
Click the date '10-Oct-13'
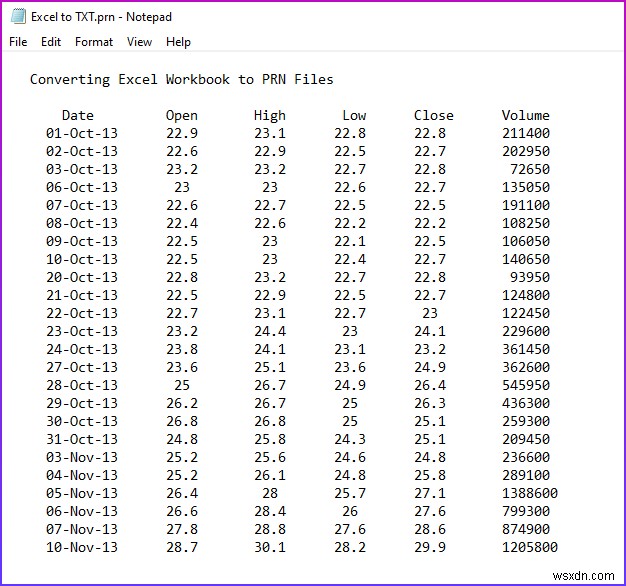coord(82,259)
